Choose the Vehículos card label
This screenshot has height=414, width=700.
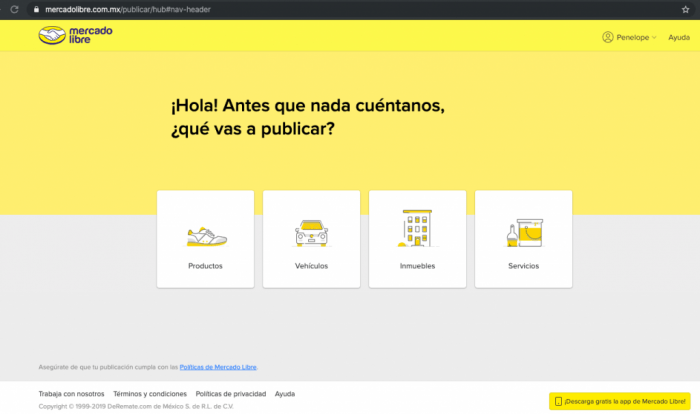[312, 266]
